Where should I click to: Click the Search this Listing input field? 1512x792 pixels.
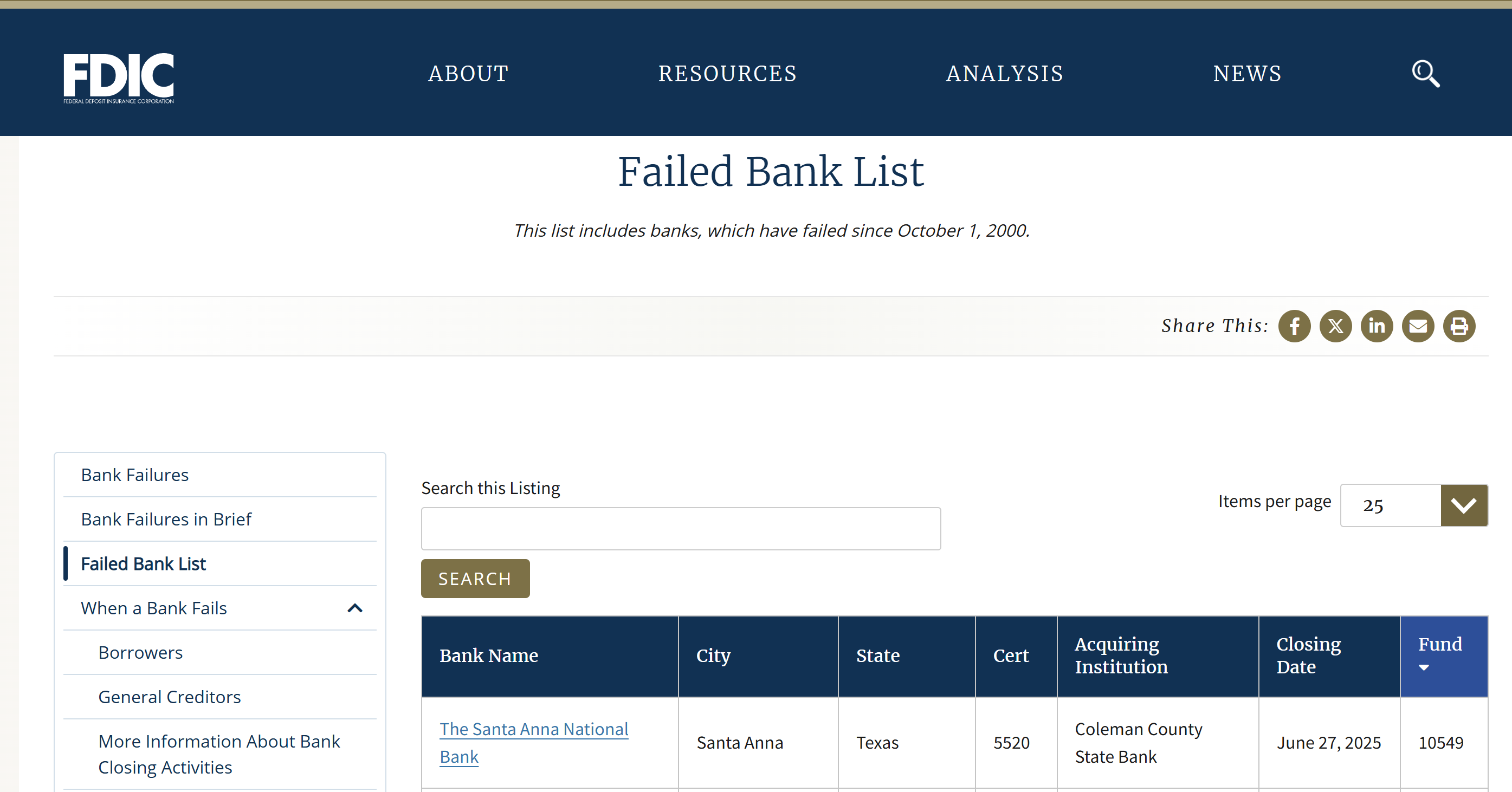pos(680,528)
